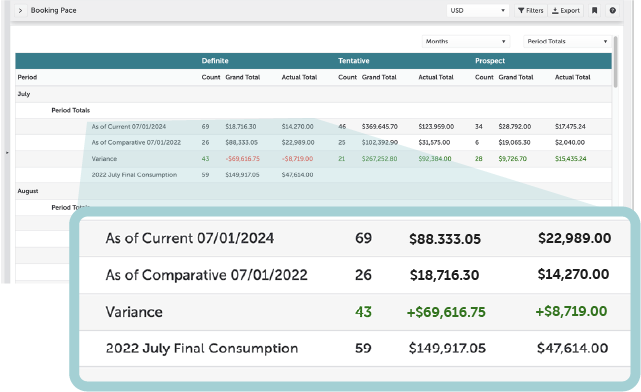This screenshot has height=392, width=641.
Task: Select the Prospect column group header
Action: pyautogui.click(x=490, y=61)
